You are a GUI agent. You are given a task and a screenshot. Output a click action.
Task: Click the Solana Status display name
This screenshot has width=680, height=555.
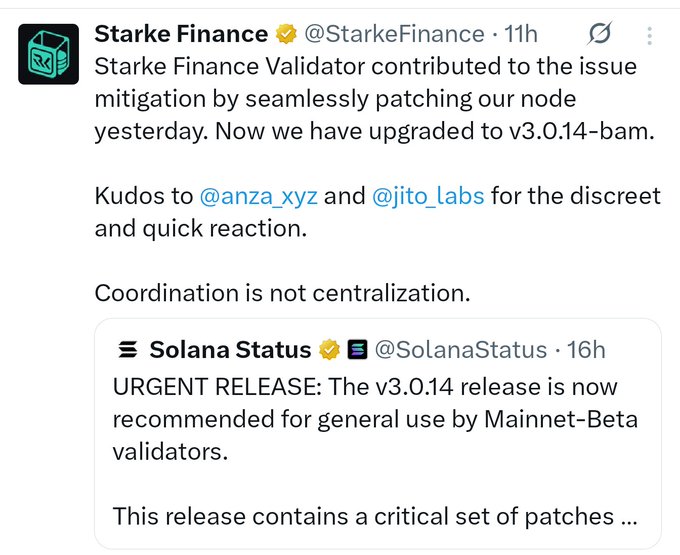point(230,350)
